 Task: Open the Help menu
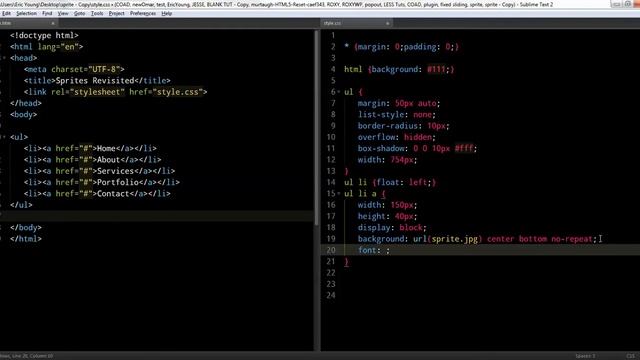167,13
